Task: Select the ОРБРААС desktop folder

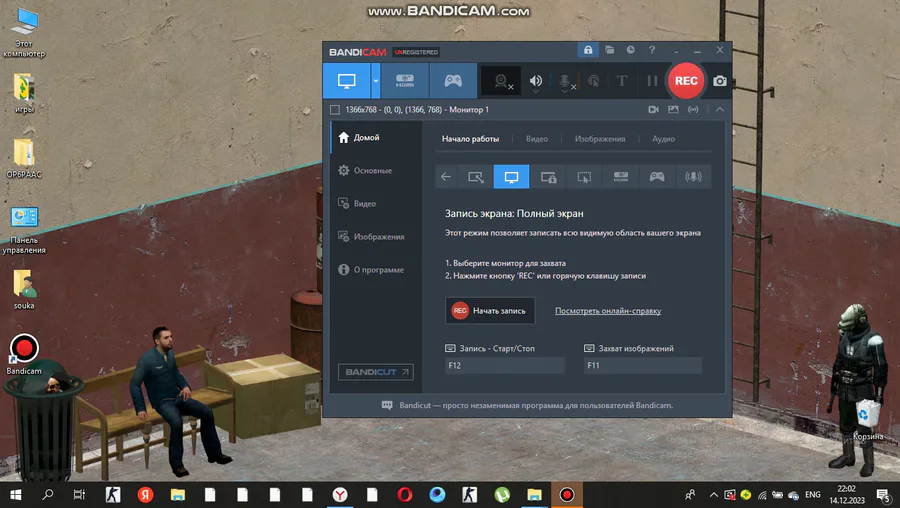Action: (x=24, y=158)
